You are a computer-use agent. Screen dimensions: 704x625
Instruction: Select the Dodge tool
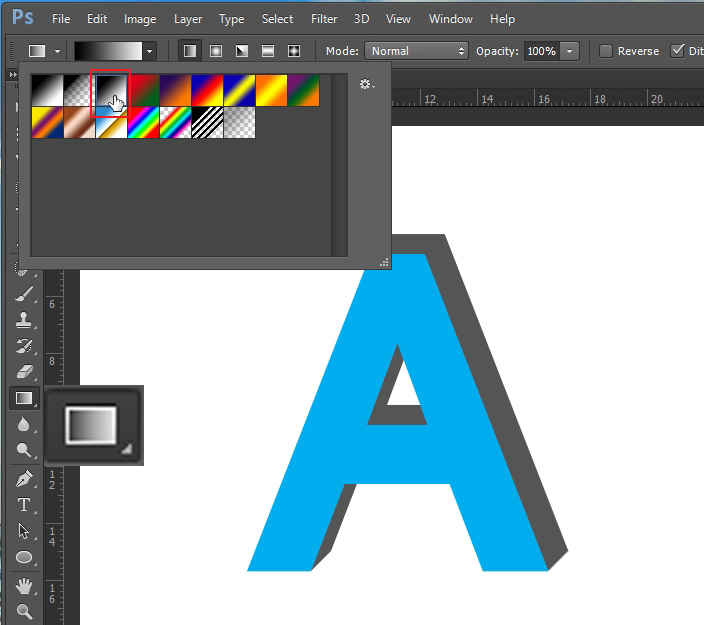[x=24, y=449]
